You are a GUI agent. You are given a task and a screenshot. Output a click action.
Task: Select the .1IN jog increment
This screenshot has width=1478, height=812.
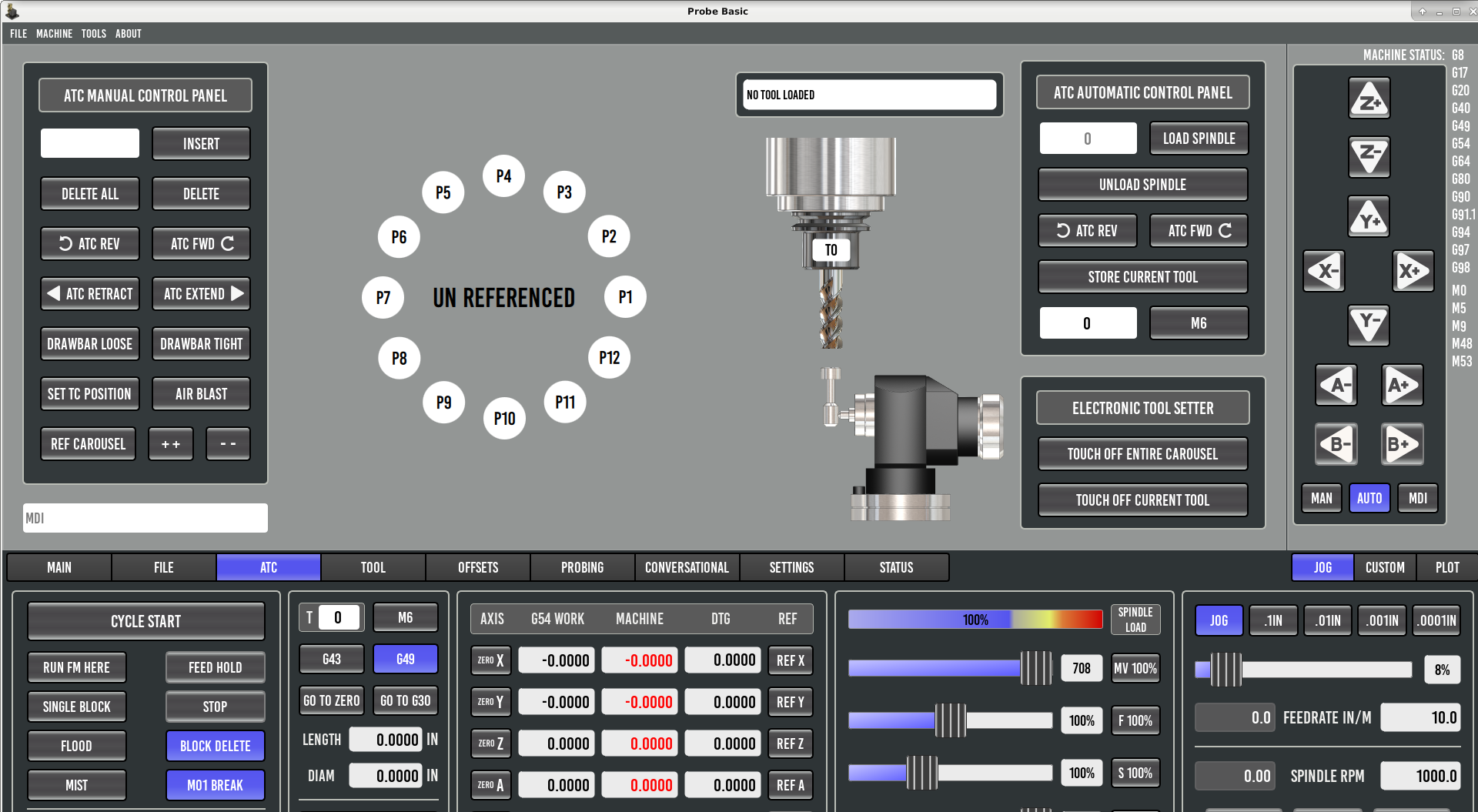pyautogui.click(x=1273, y=620)
